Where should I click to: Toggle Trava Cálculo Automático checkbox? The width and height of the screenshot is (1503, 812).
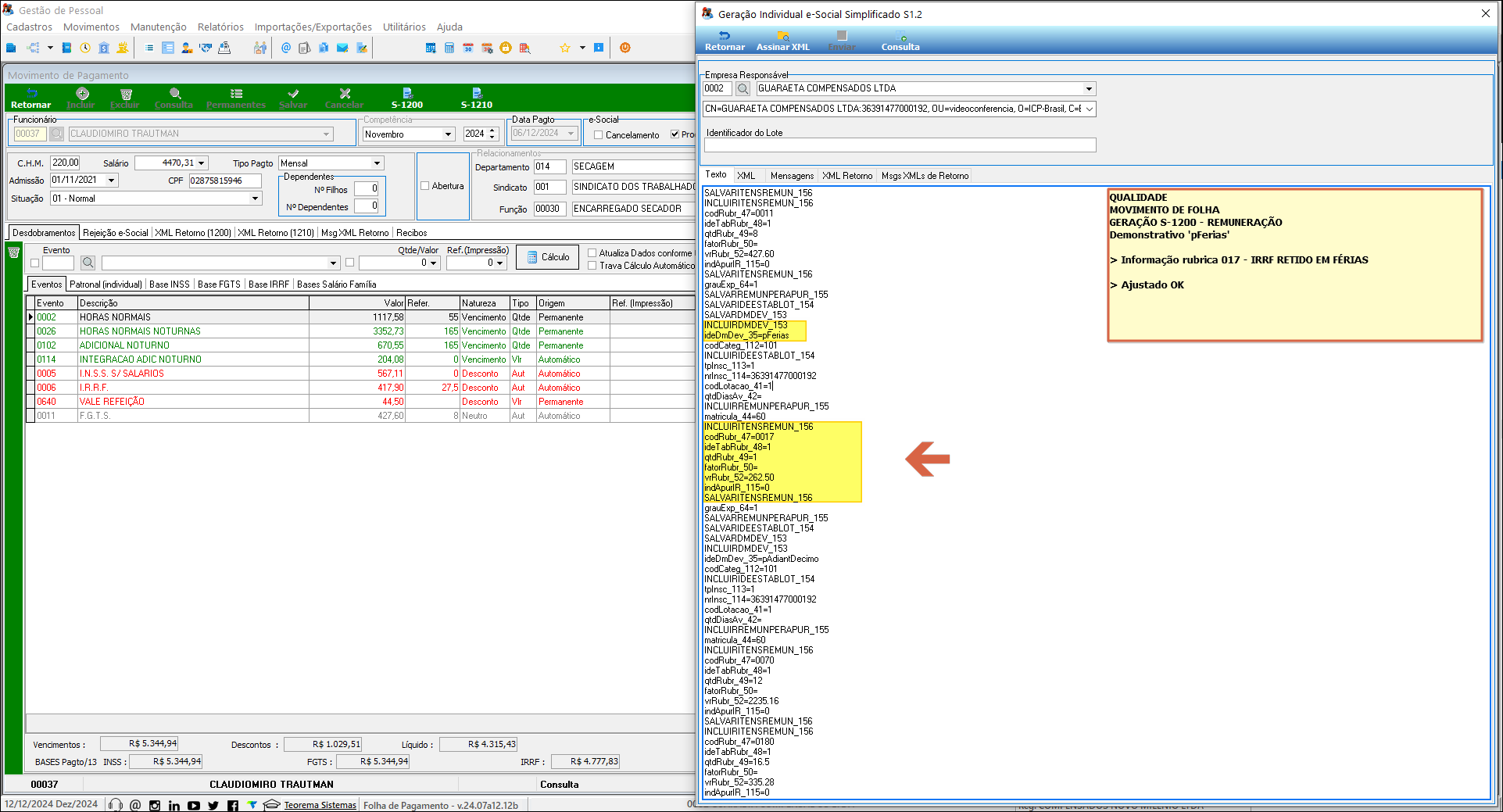coord(592,266)
